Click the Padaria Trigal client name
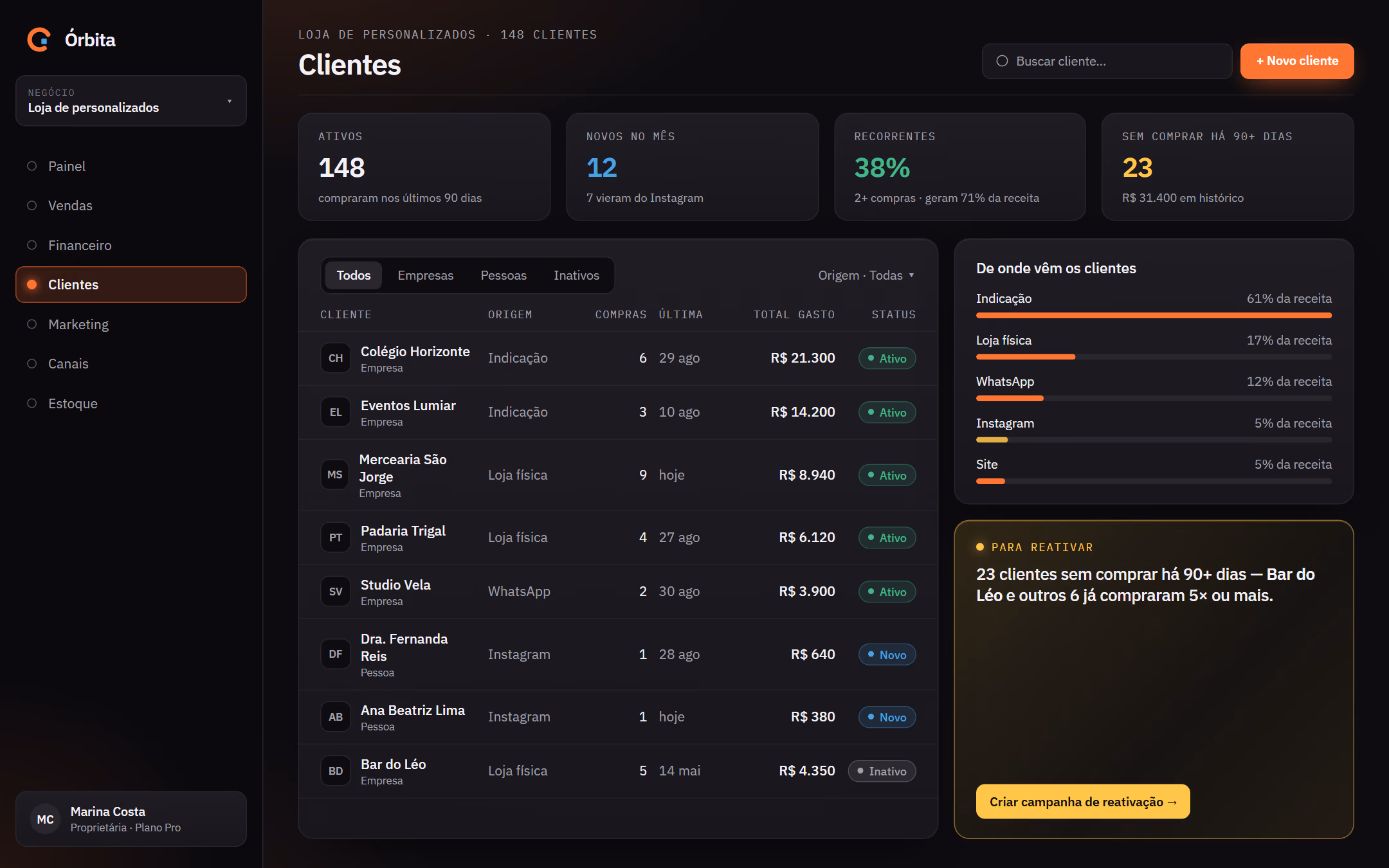Screen dimensions: 1389x868 point(403,530)
